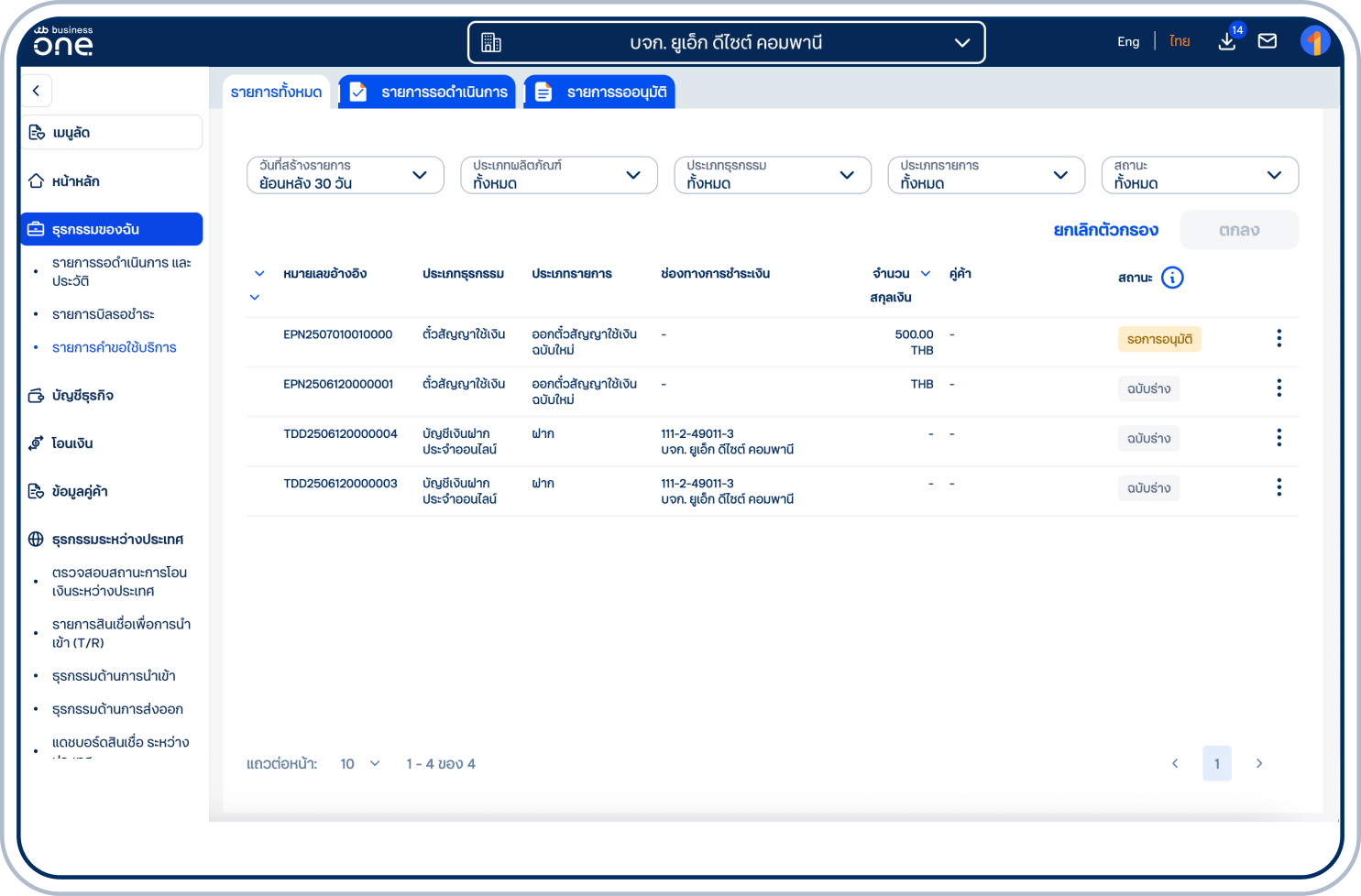1361x896 pixels.
Task: Click the transfer icon beside โอนเงิน
Action: click(x=36, y=443)
